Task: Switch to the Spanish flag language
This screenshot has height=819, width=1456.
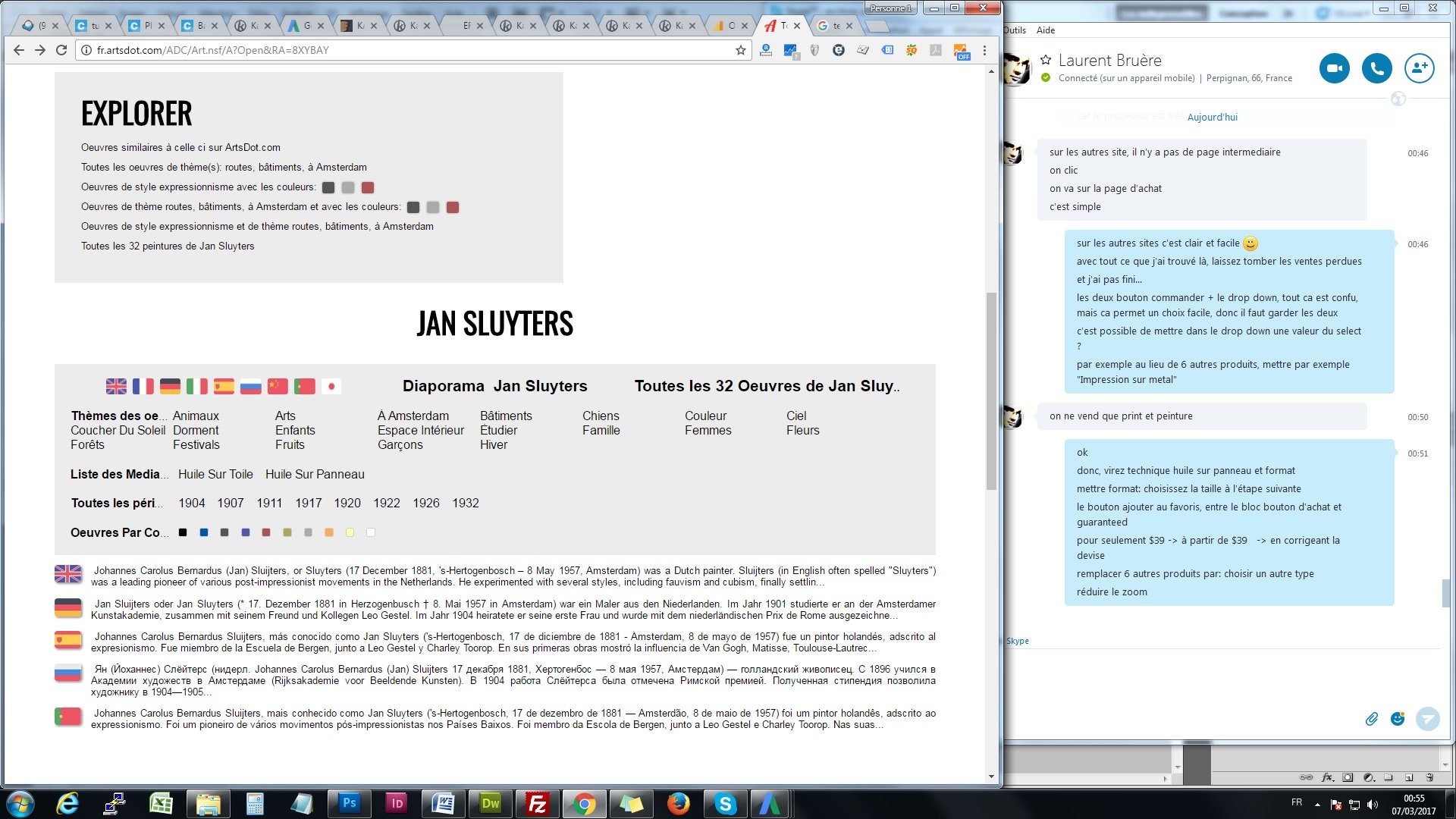Action: [x=224, y=387]
